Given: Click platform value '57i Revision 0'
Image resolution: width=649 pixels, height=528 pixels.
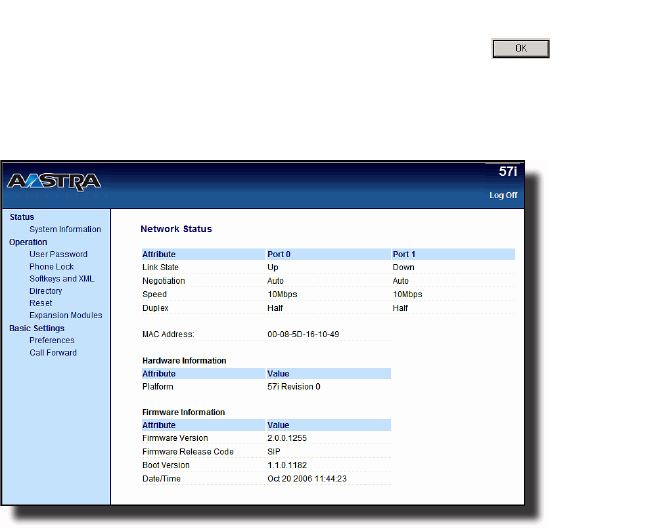Looking at the screenshot, I should (294, 386).
